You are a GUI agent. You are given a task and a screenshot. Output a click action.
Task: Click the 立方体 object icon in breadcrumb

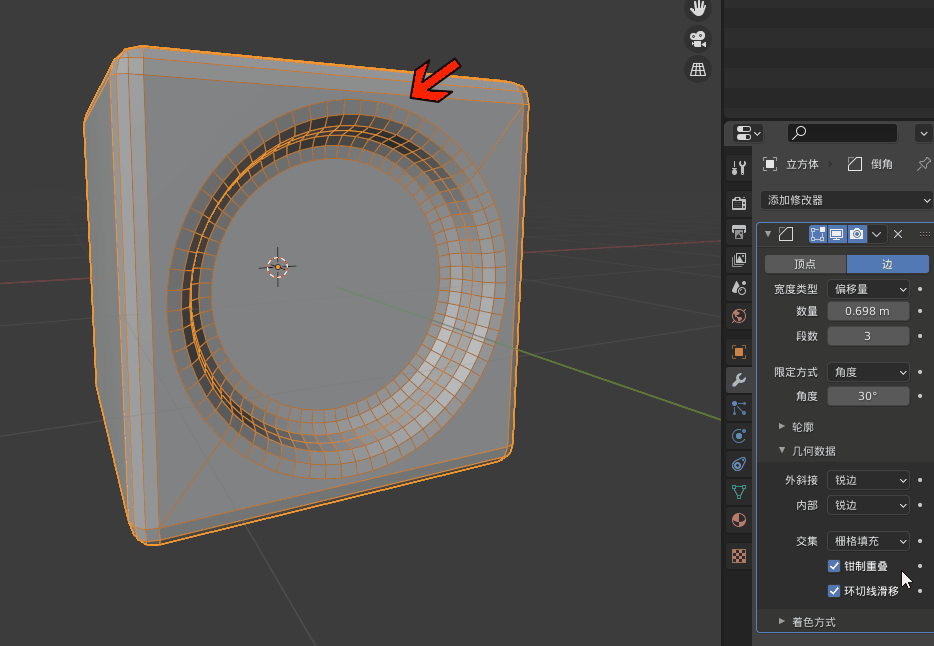point(770,164)
